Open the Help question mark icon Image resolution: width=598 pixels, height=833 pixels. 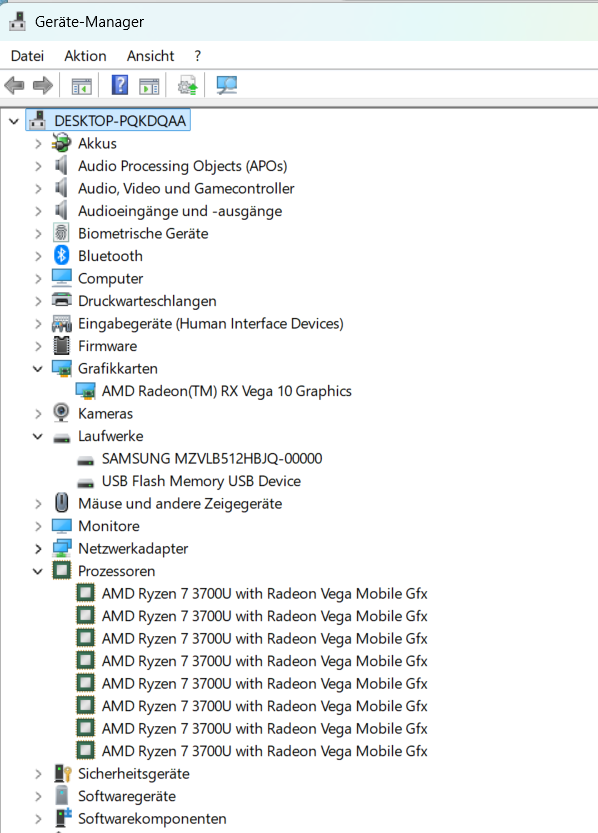pyautogui.click(x=120, y=85)
